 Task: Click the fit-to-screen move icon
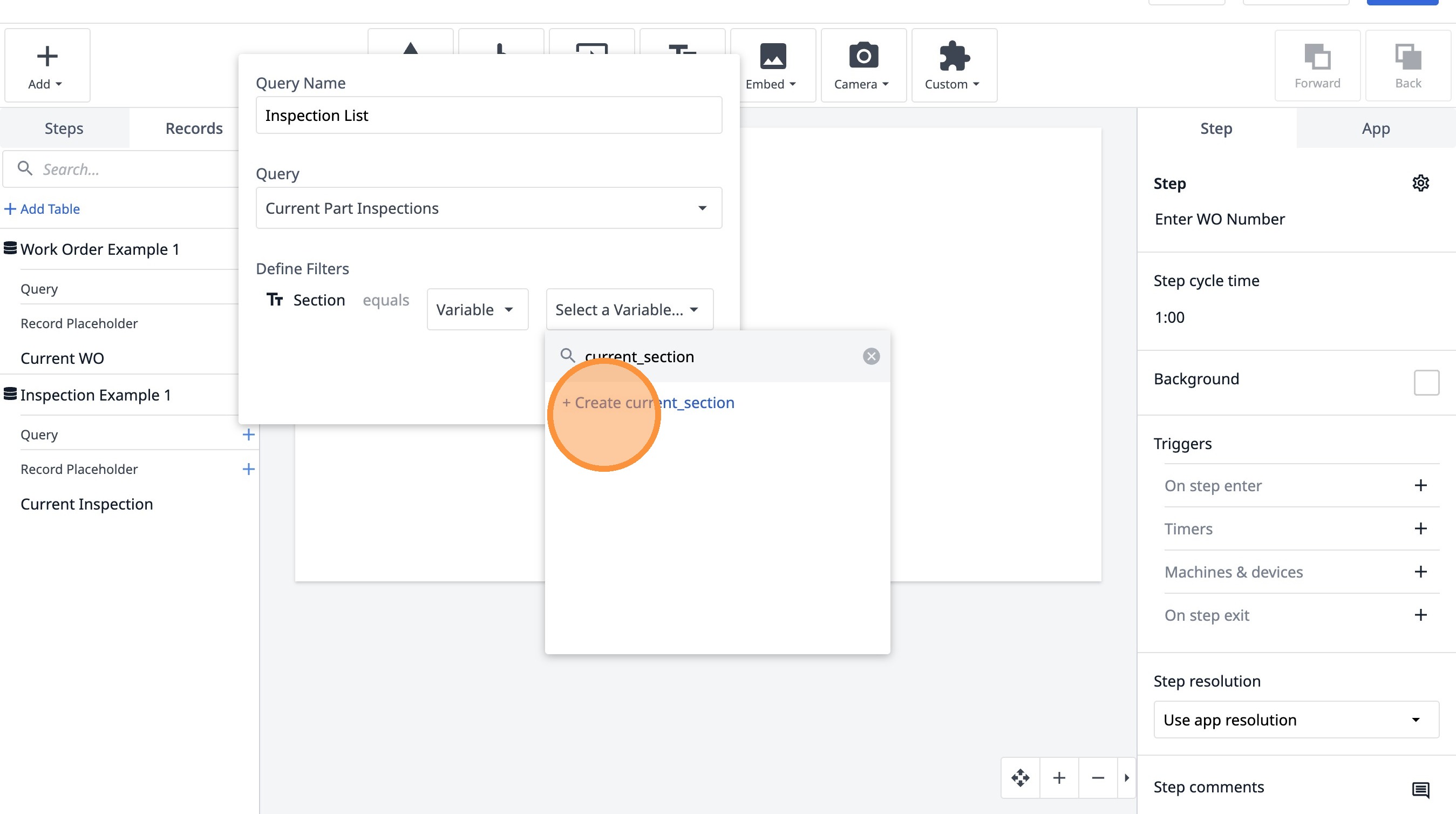[x=1019, y=778]
